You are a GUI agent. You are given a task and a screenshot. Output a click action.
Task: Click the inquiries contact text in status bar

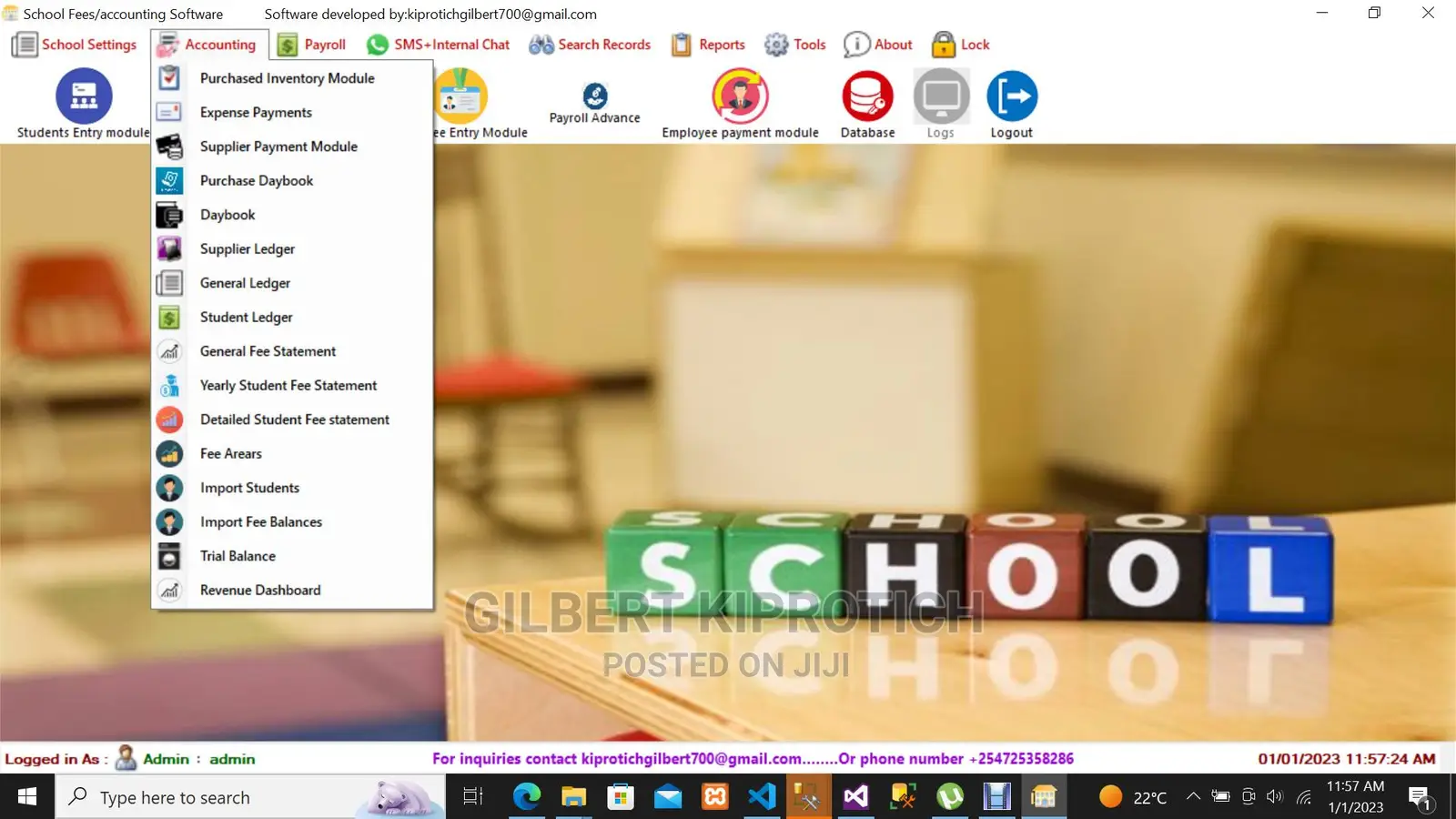pyautogui.click(x=753, y=758)
